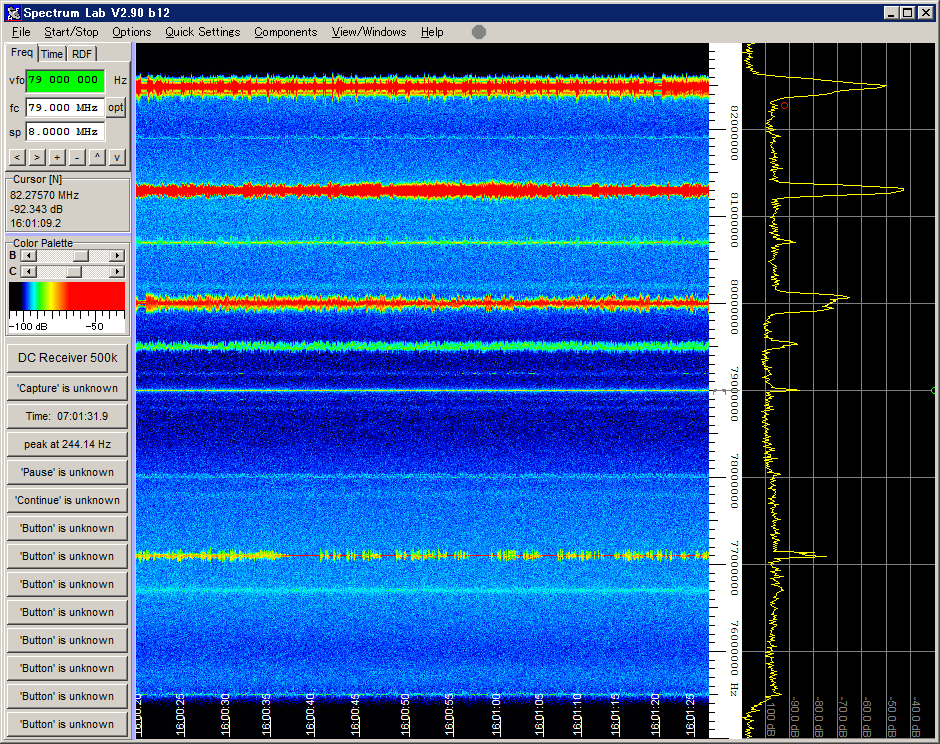Open the Quick Settings menu
940x744 pixels.
tap(202, 32)
